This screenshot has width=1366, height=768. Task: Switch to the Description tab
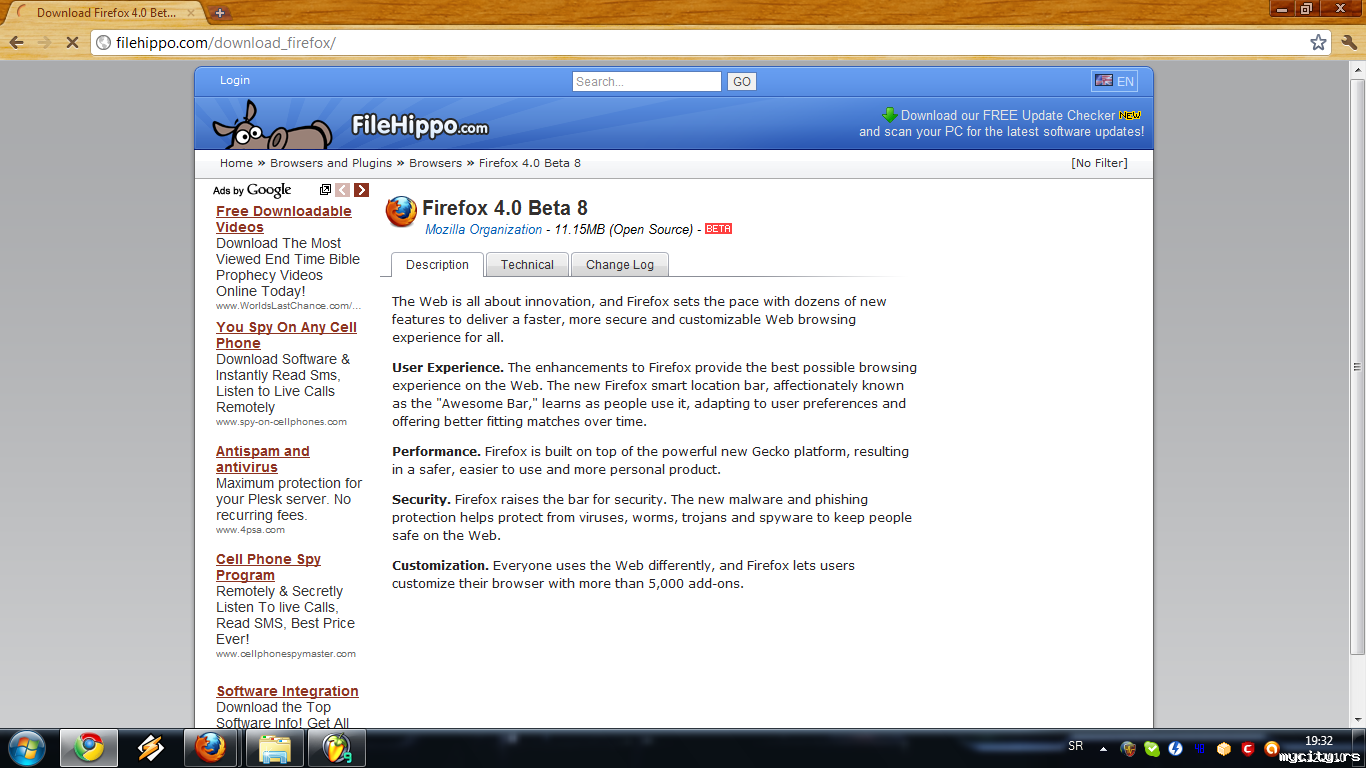[x=437, y=265]
